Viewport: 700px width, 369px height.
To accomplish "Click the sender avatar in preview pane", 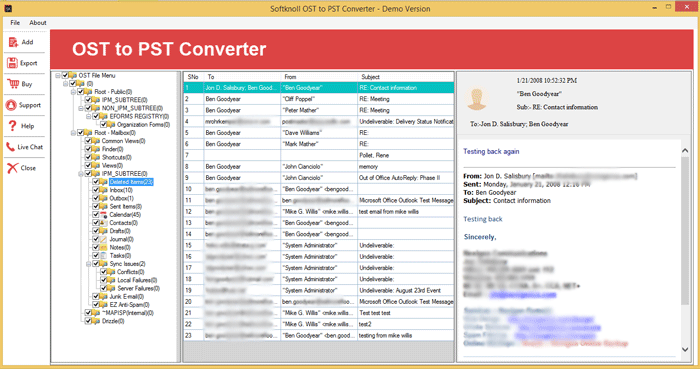I will tap(477, 98).
